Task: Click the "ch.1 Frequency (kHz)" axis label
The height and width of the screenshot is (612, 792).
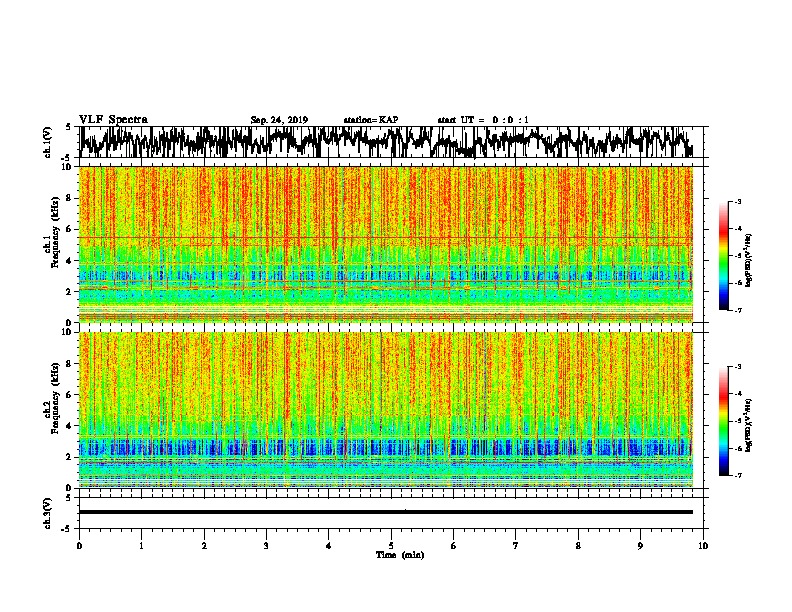Action: coord(51,233)
